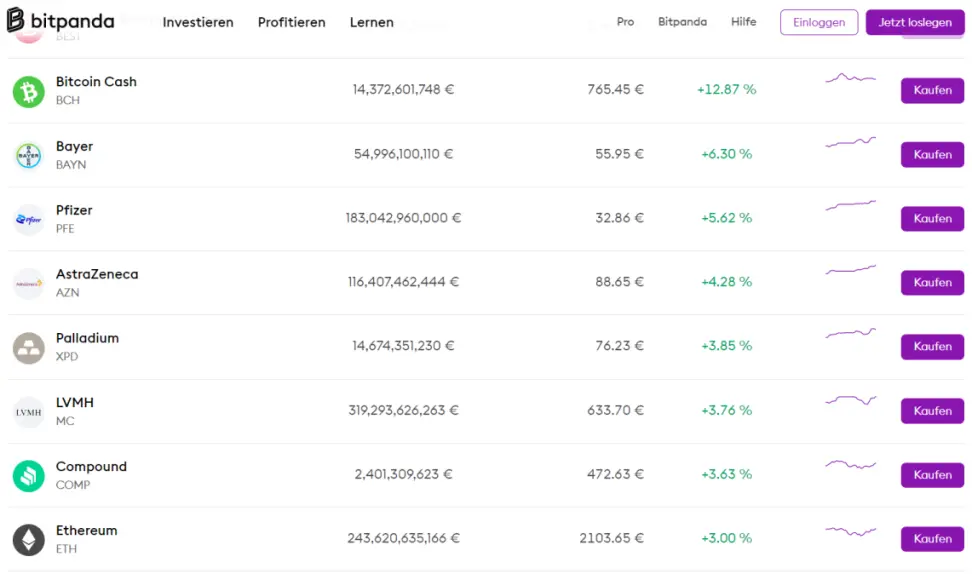Click Kaufen for Ethereum

coord(932,539)
